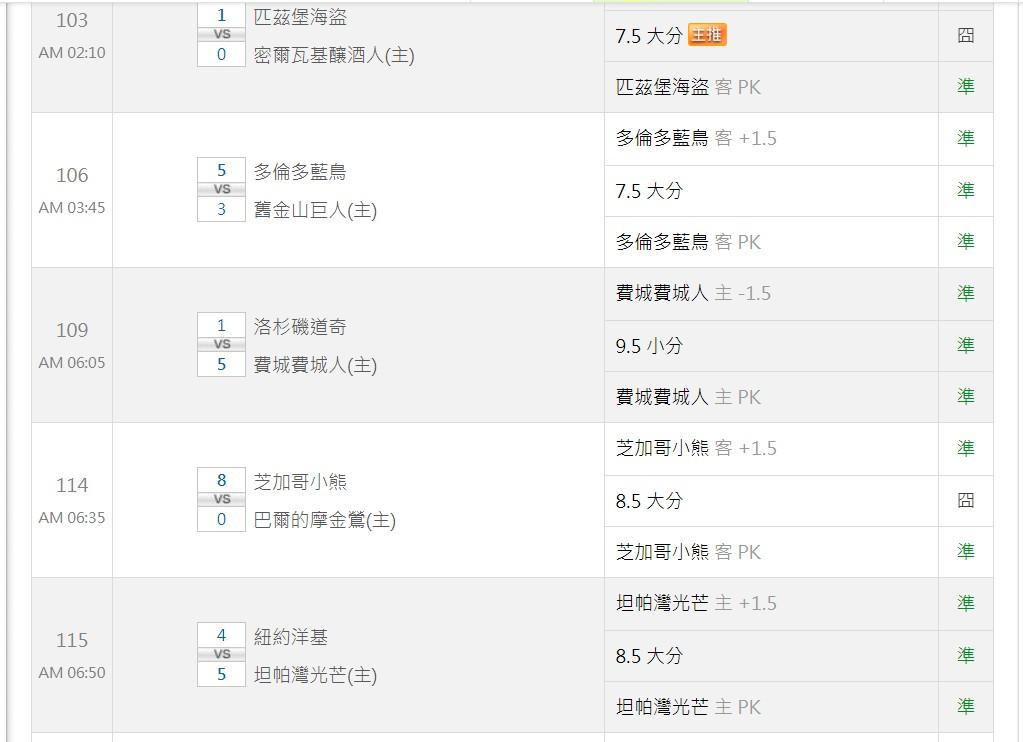The height and width of the screenshot is (742, 1023).
Task: Select the 多倫多藍鳥 客 +1.5 prediction
Action: [x=696, y=138]
